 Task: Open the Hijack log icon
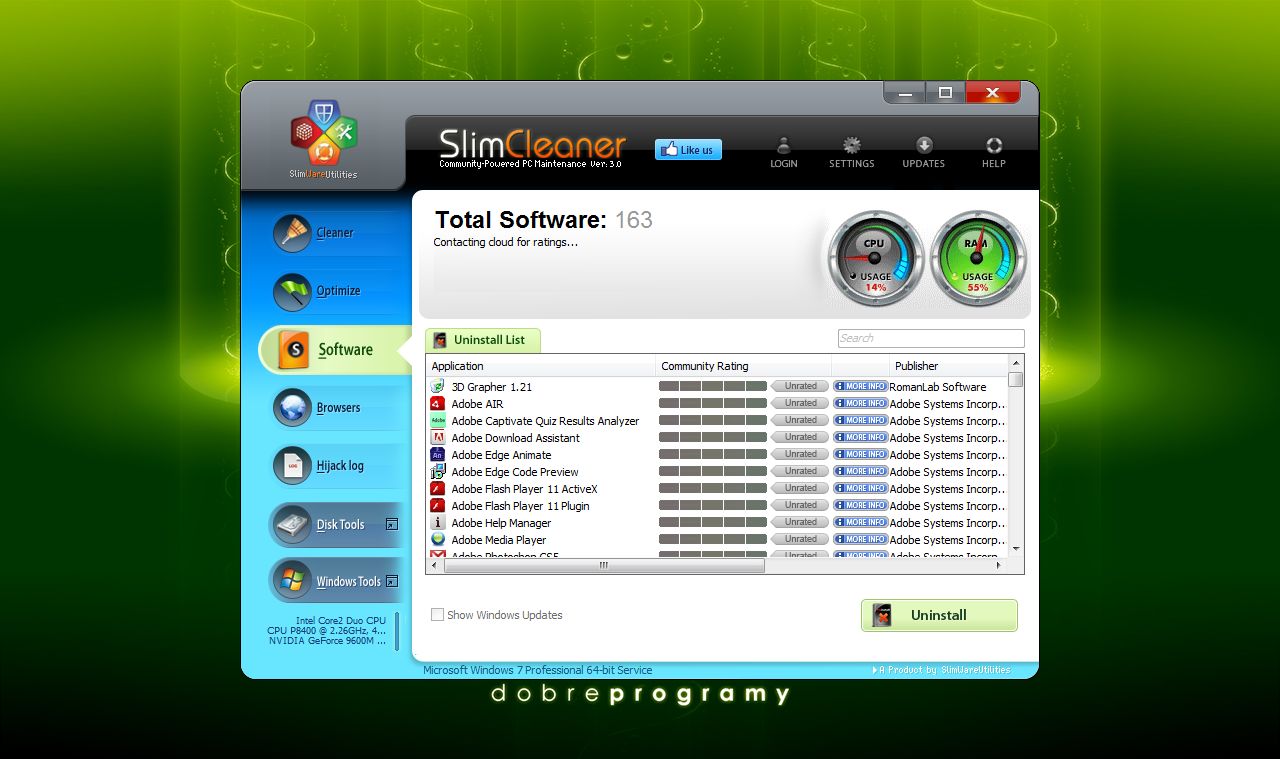point(293,466)
